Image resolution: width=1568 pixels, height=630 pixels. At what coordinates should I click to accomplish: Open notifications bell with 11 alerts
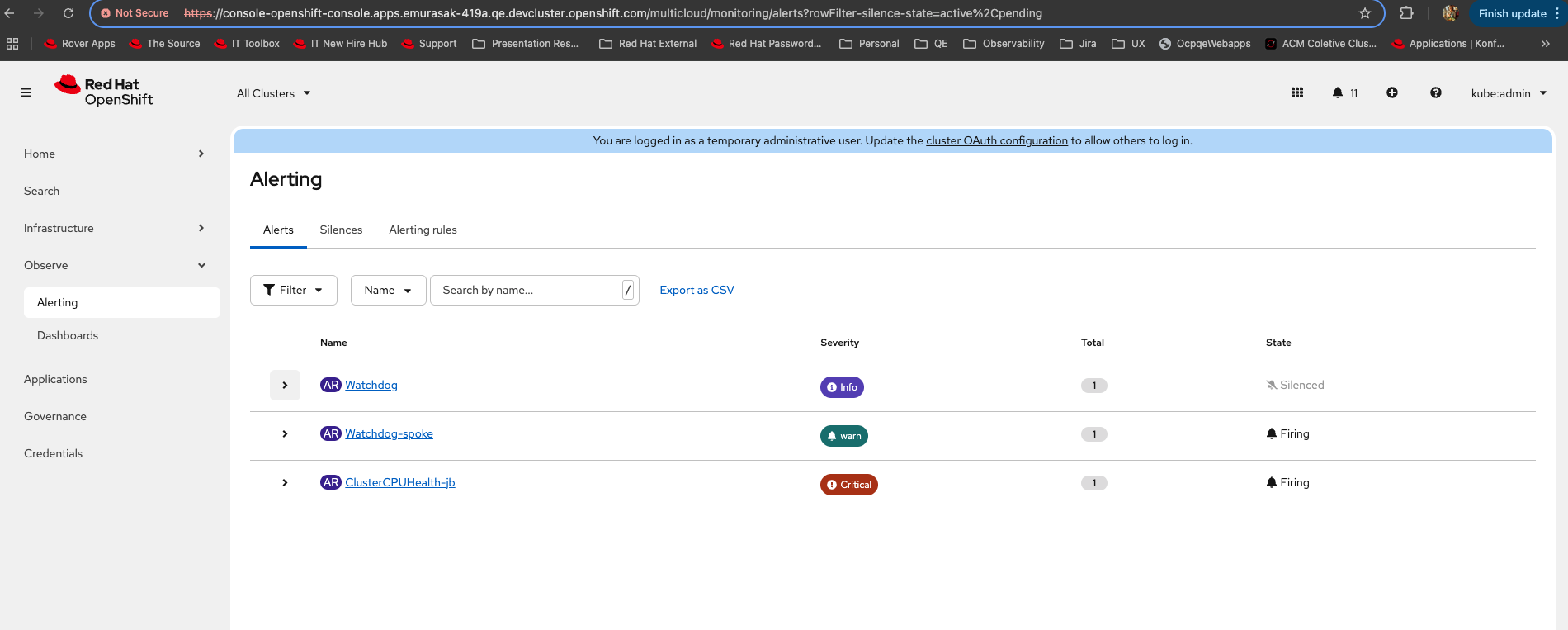click(1344, 93)
